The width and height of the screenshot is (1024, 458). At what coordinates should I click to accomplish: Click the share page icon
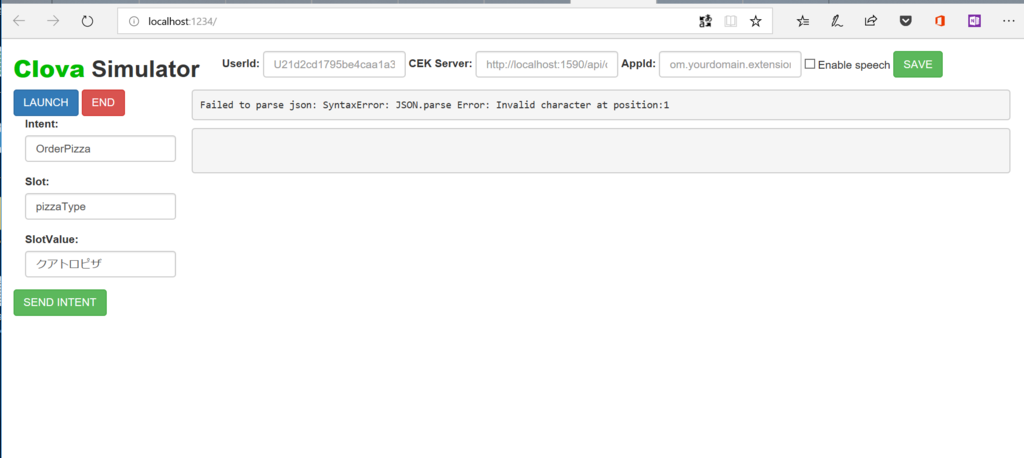[871, 22]
